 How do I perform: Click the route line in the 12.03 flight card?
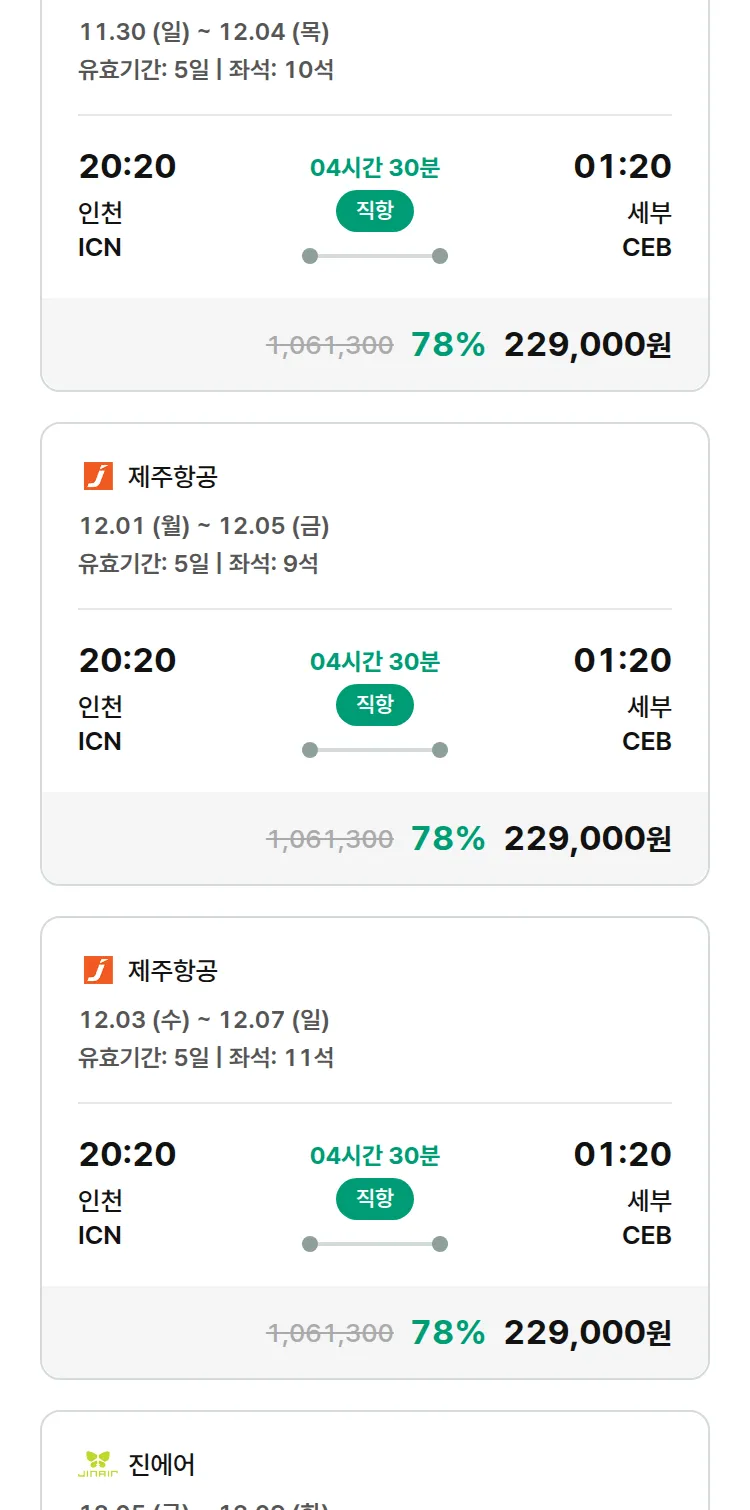(375, 1244)
